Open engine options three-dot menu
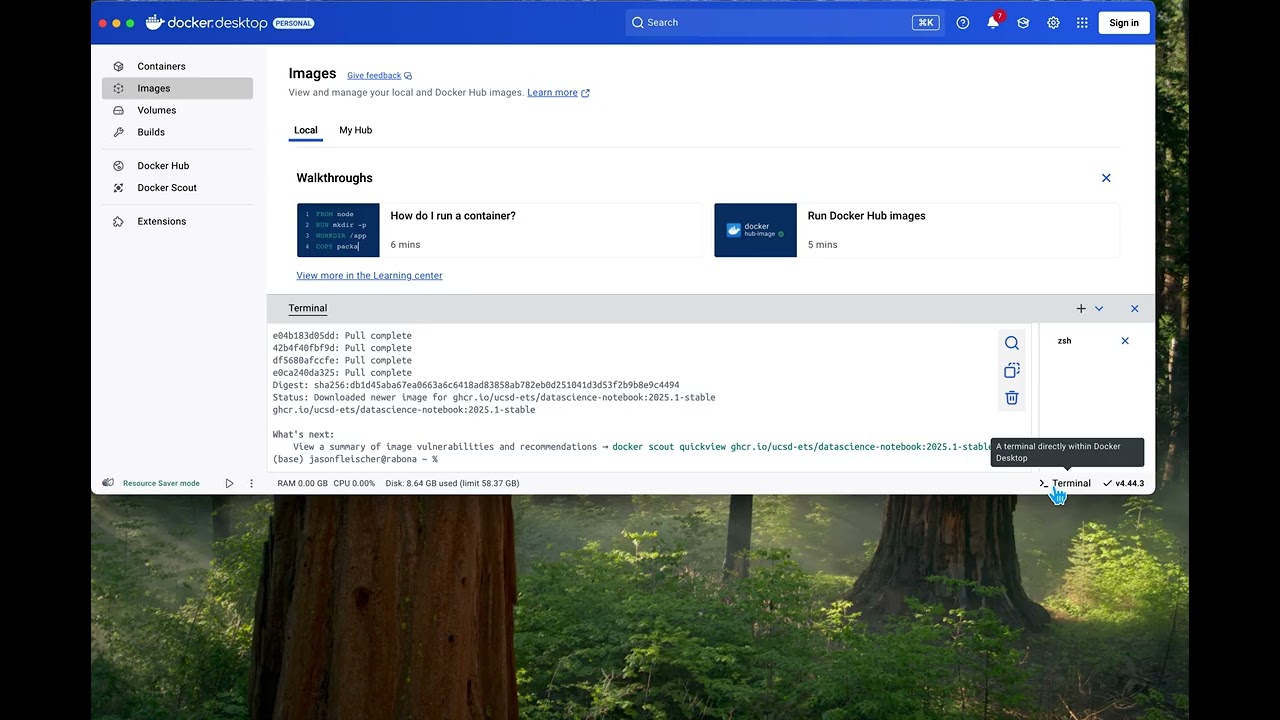 click(x=251, y=484)
